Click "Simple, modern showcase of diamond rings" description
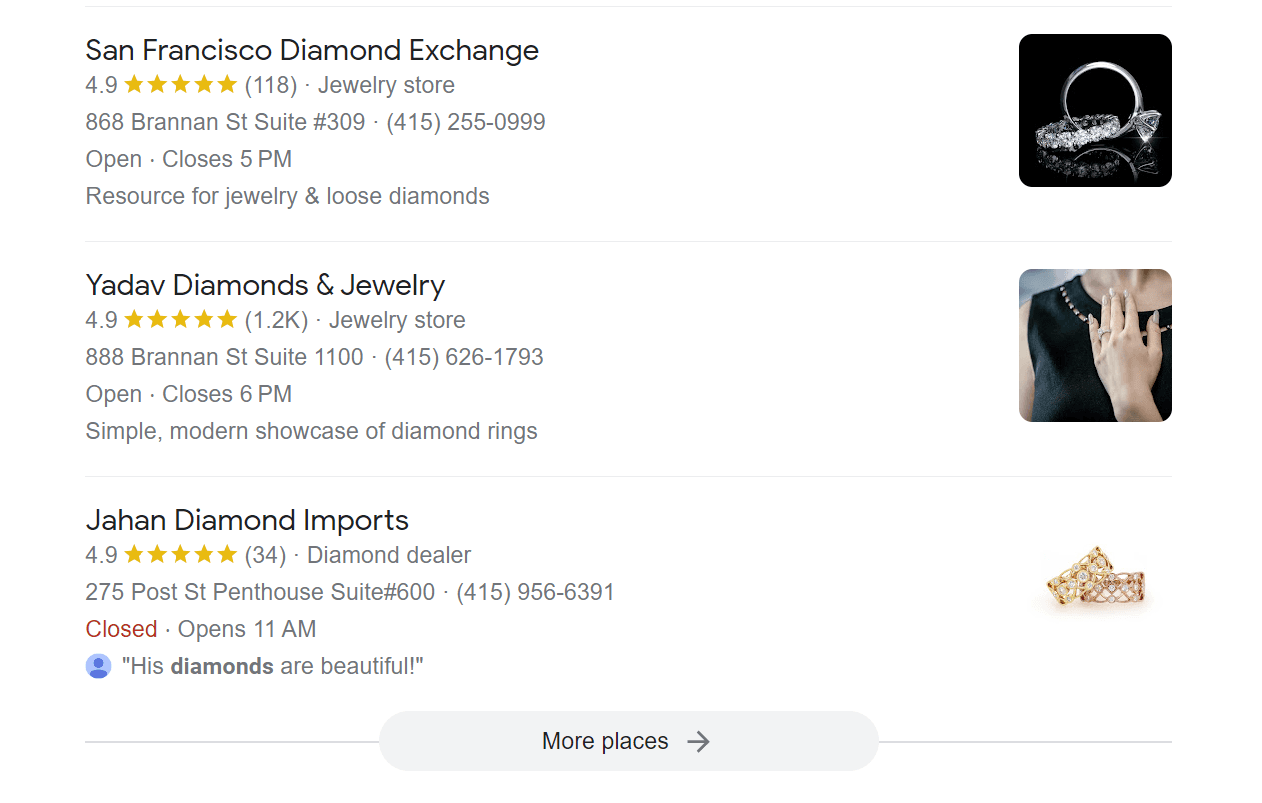This screenshot has width=1262, height=803. tap(311, 431)
